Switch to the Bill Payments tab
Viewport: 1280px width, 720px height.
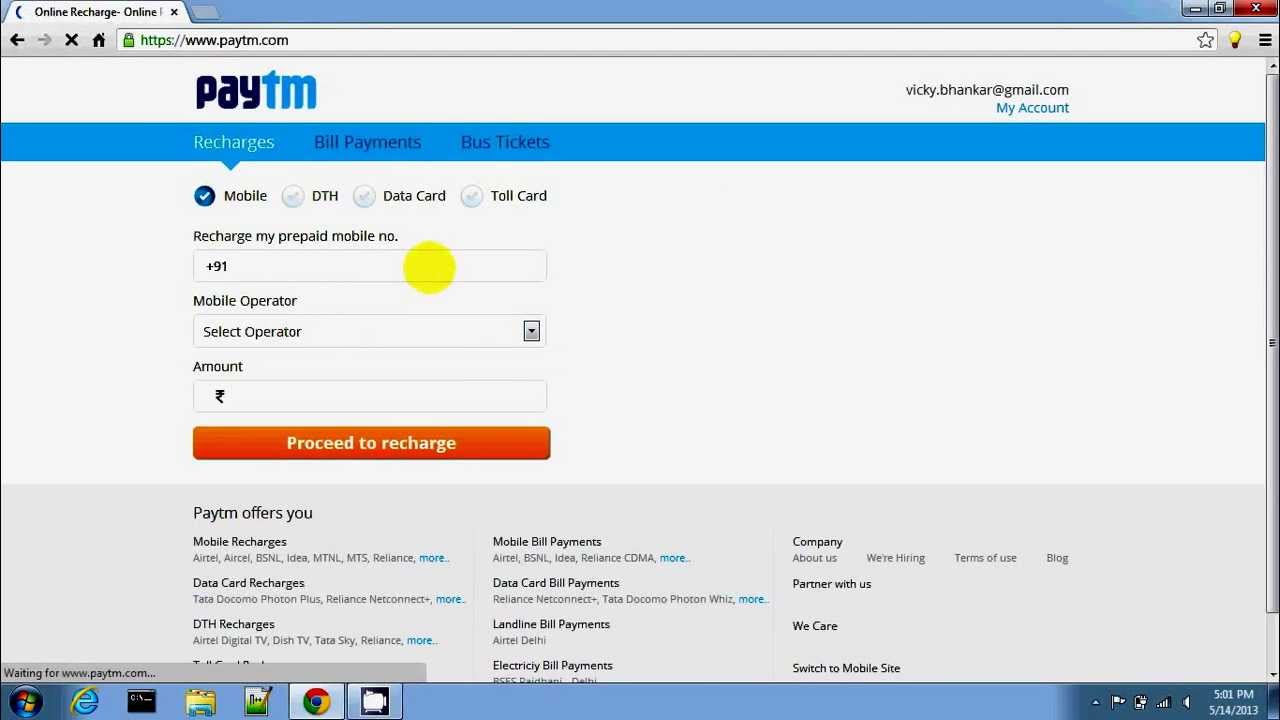point(367,142)
